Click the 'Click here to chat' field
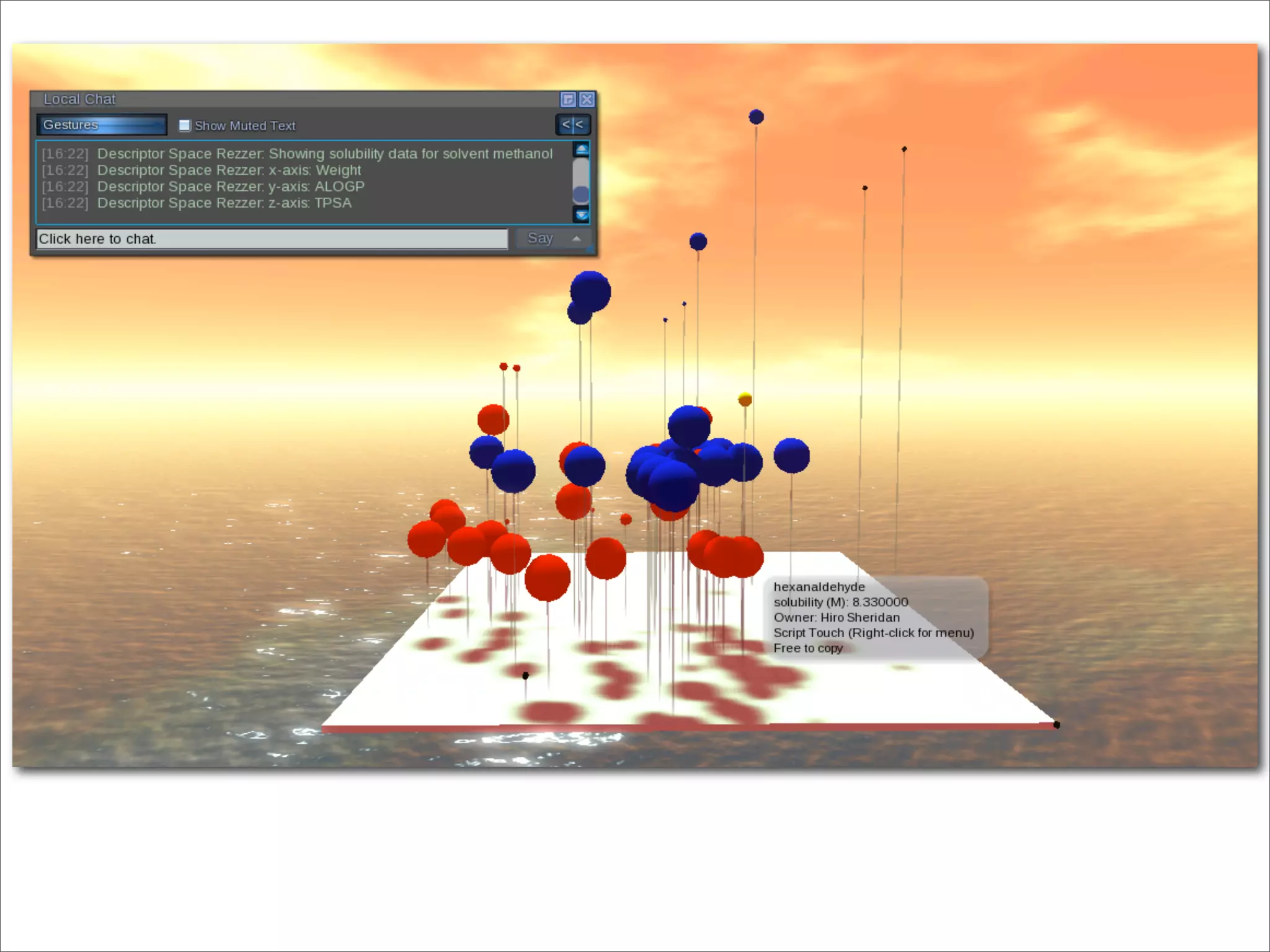Image resolution: width=1270 pixels, height=952 pixels. coord(272,239)
